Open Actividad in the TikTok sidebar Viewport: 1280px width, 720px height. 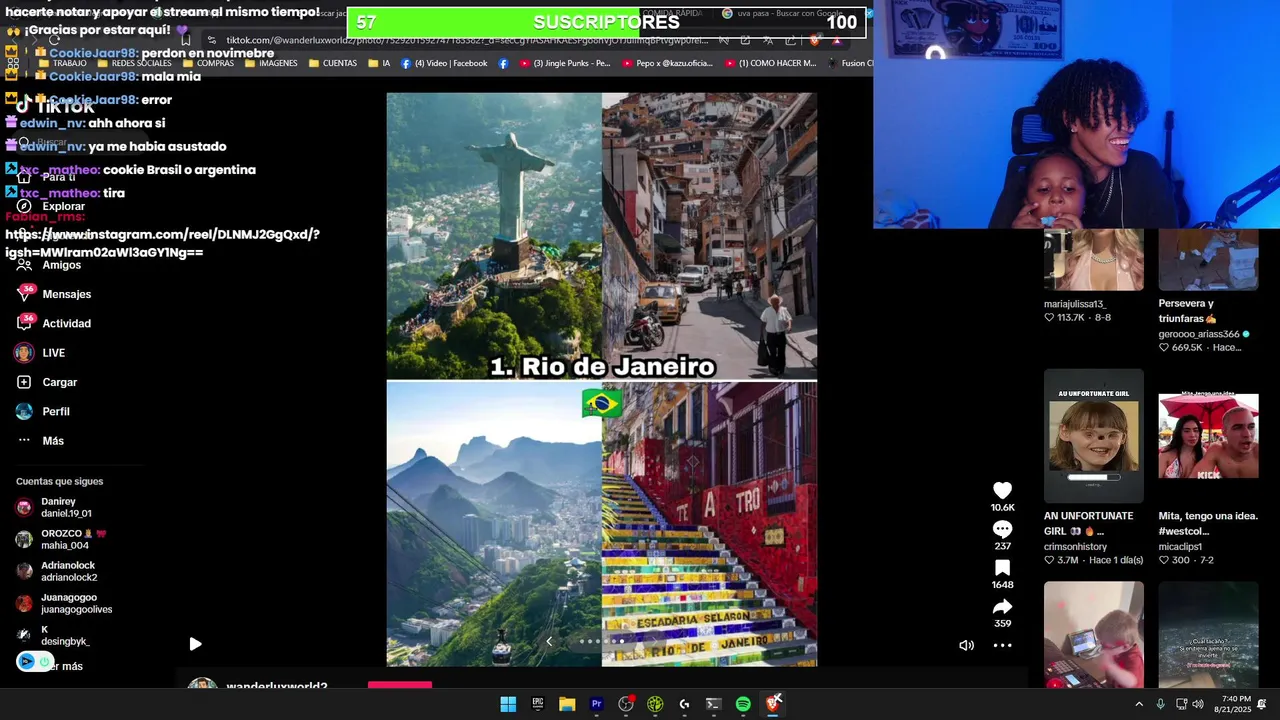tap(66, 323)
